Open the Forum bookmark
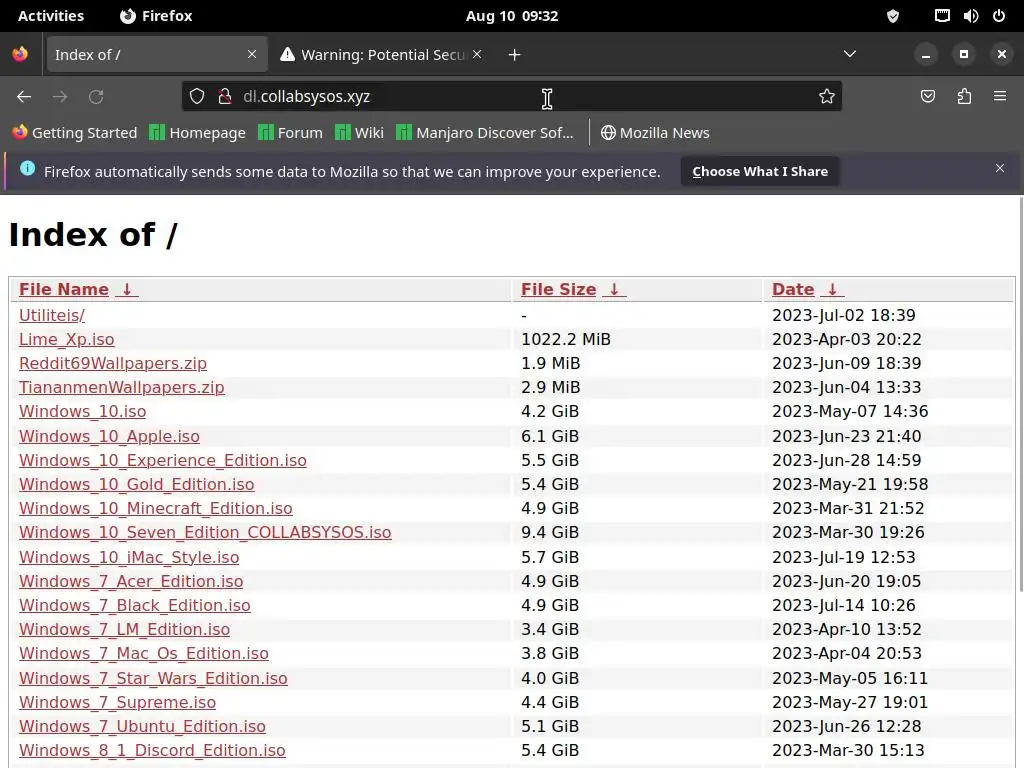Viewport: 1024px width, 768px height. (291, 133)
